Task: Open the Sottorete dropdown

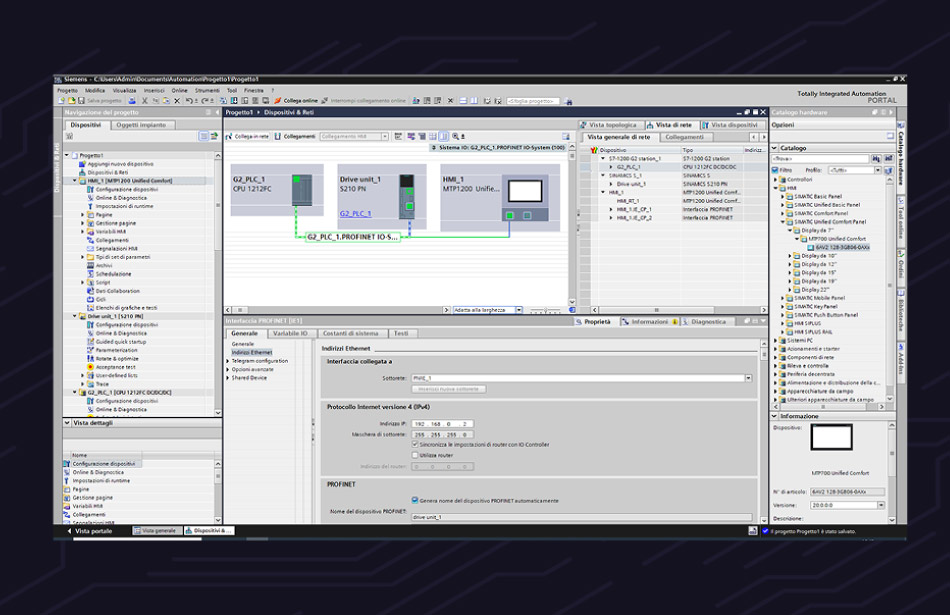Action: (x=749, y=378)
